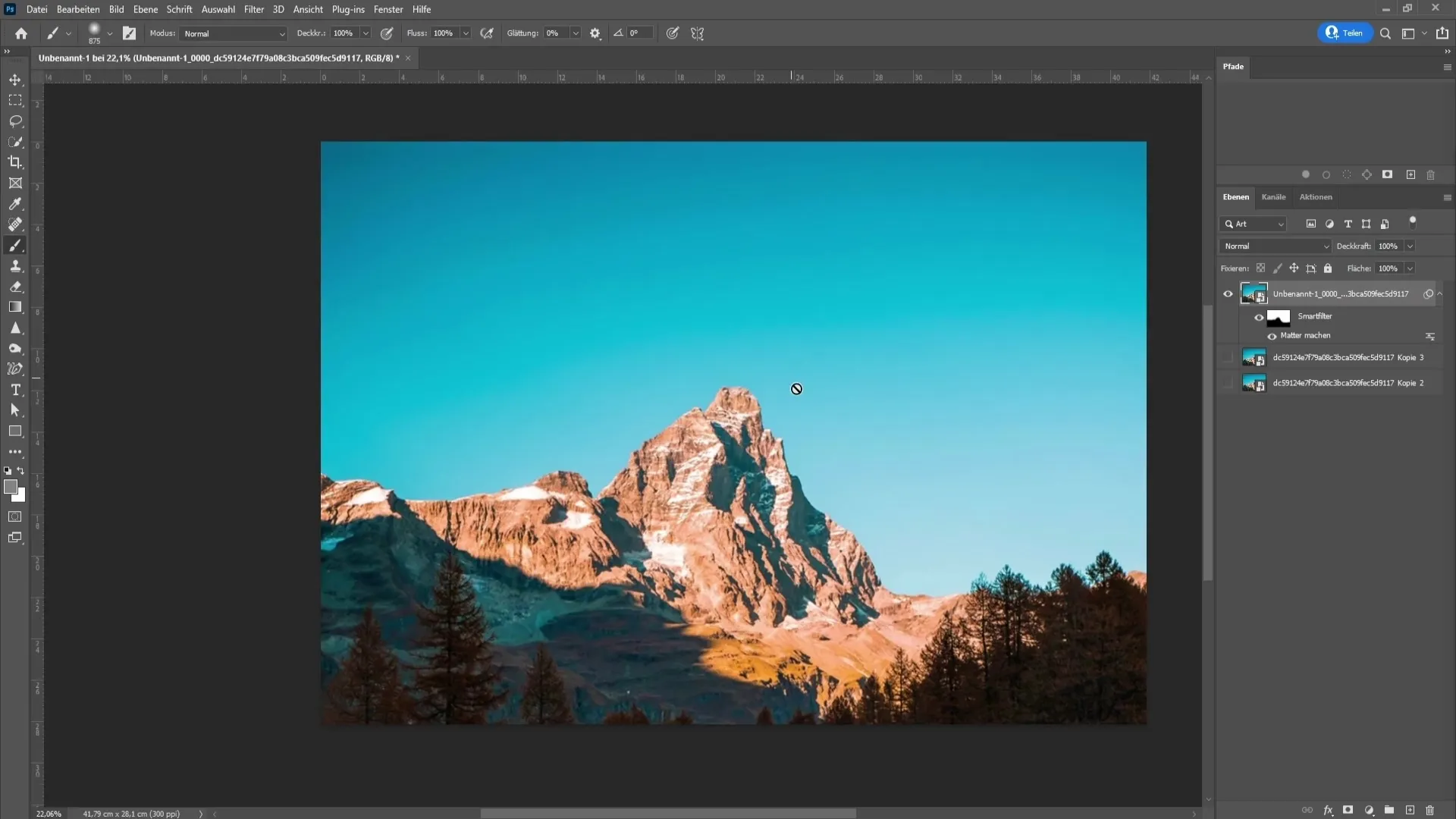
Task: Open the Glaettung percentage dropdown
Action: [x=577, y=33]
